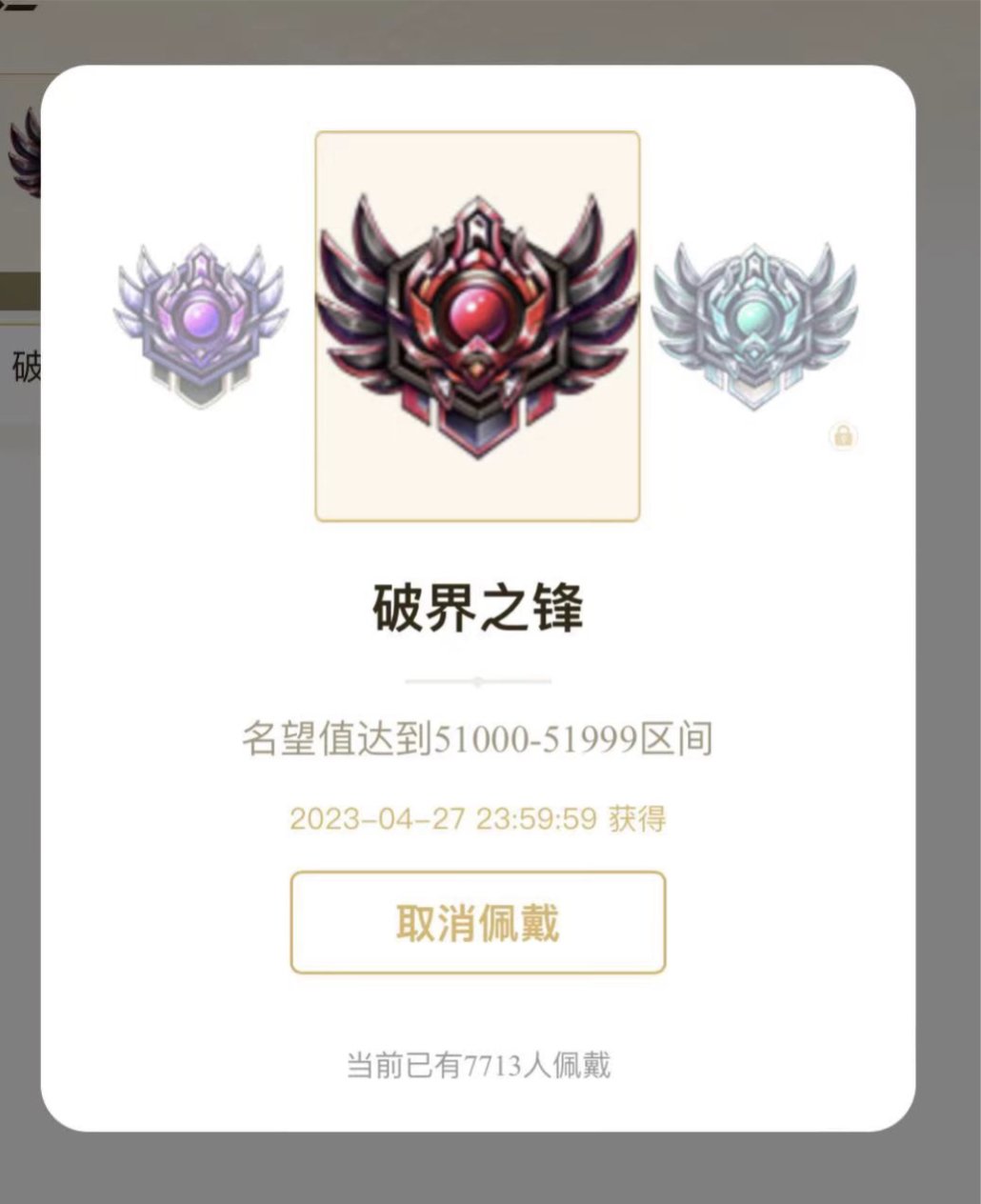Click the 当前已有7713人佩戴 count text

tap(477, 1064)
